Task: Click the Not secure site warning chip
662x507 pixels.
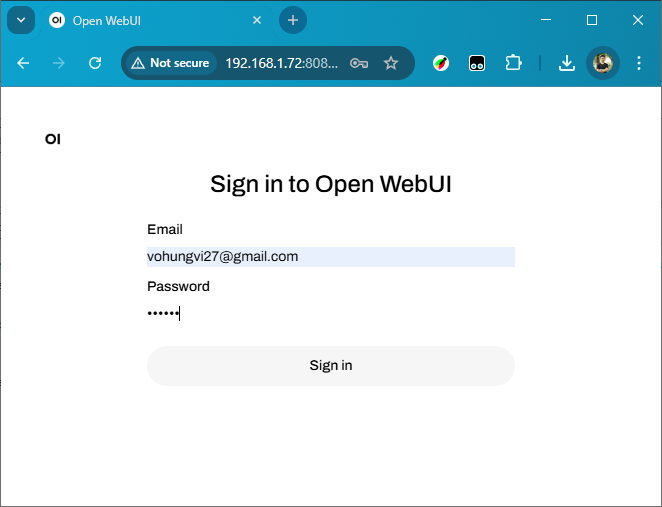Action: 171,63
